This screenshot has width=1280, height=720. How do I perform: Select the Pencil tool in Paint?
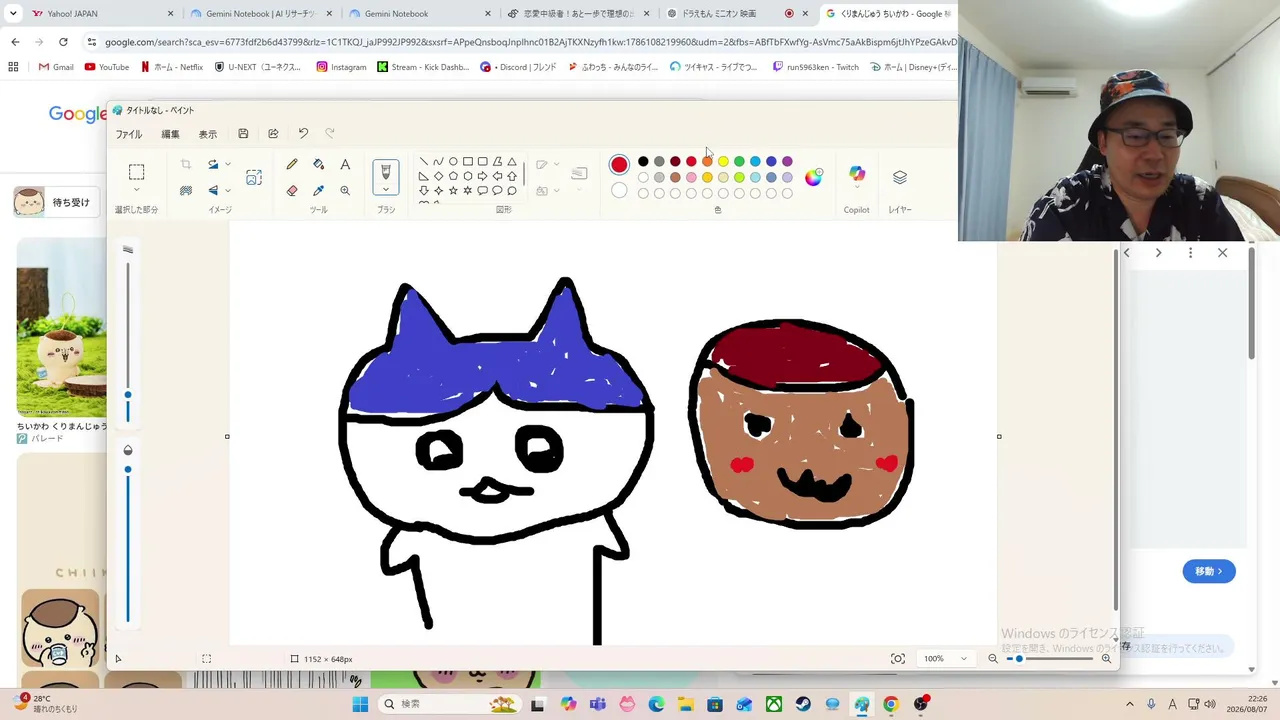[x=292, y=164]
